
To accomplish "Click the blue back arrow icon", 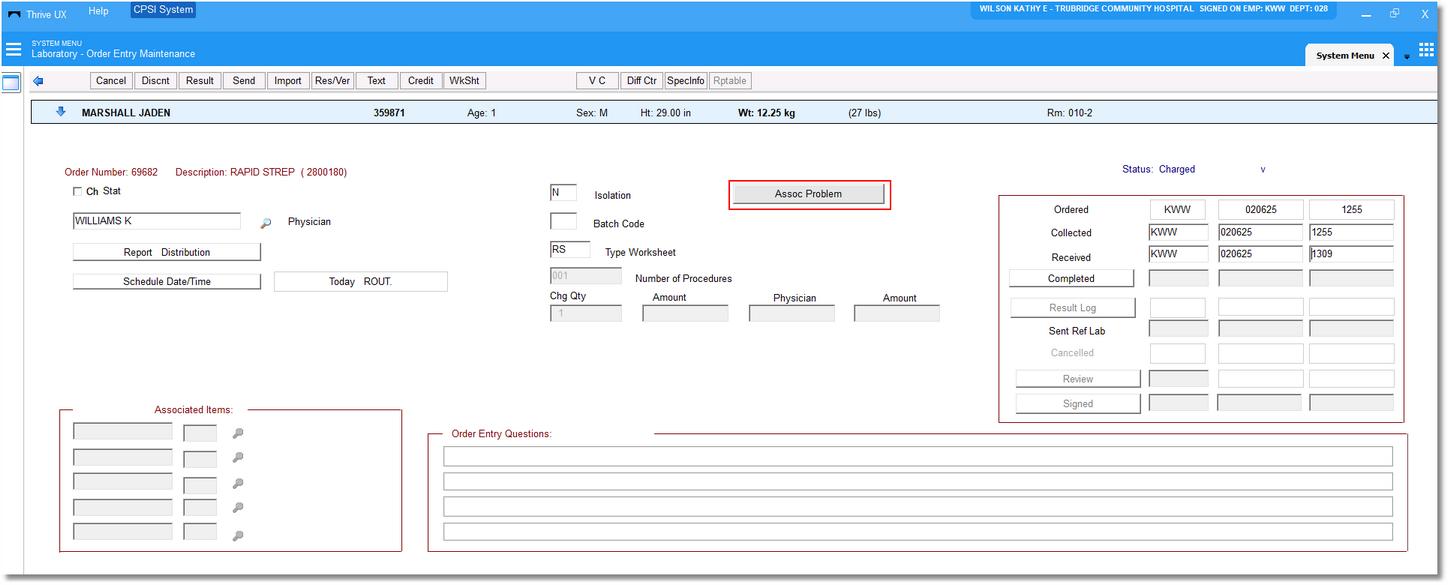I will [x=38, y=81].
